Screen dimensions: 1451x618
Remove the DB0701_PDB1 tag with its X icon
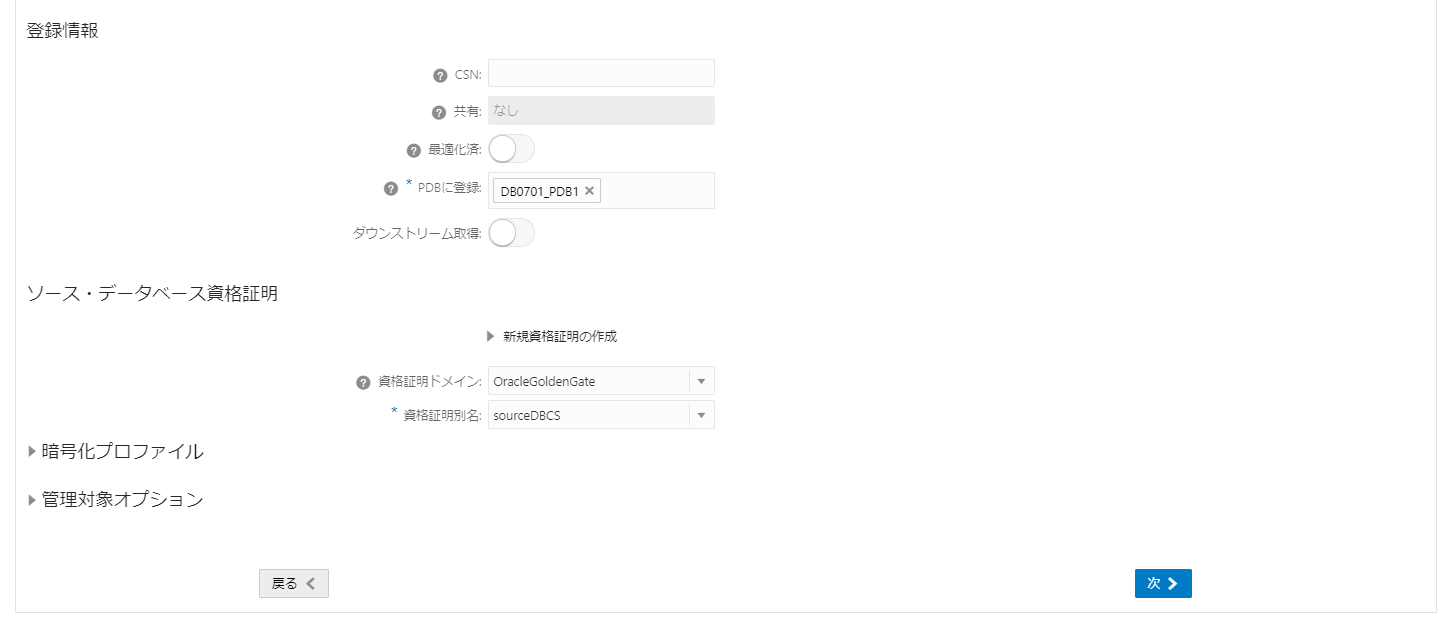pos(589,190)
